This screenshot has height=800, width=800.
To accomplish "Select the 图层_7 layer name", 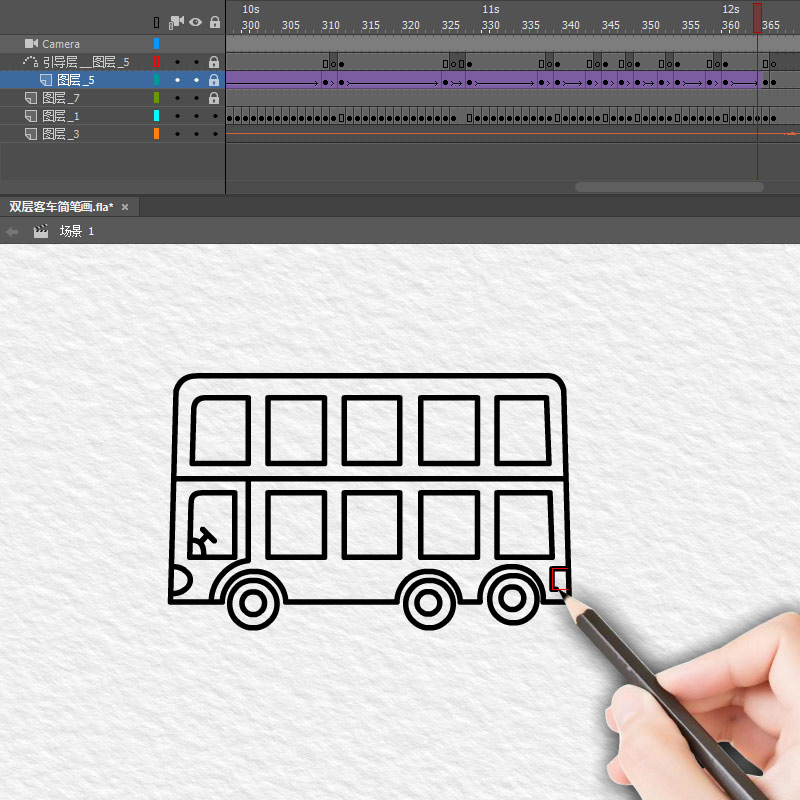I will 61,98.
